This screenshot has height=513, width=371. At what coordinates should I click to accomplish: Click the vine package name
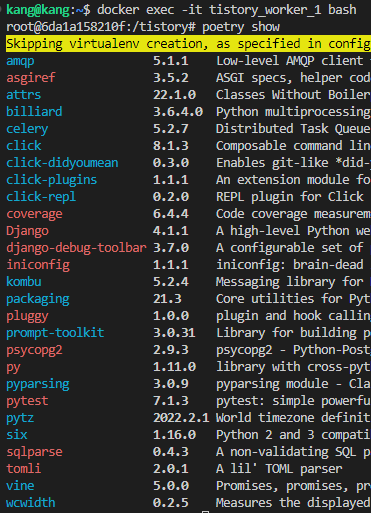click(20, 486)
